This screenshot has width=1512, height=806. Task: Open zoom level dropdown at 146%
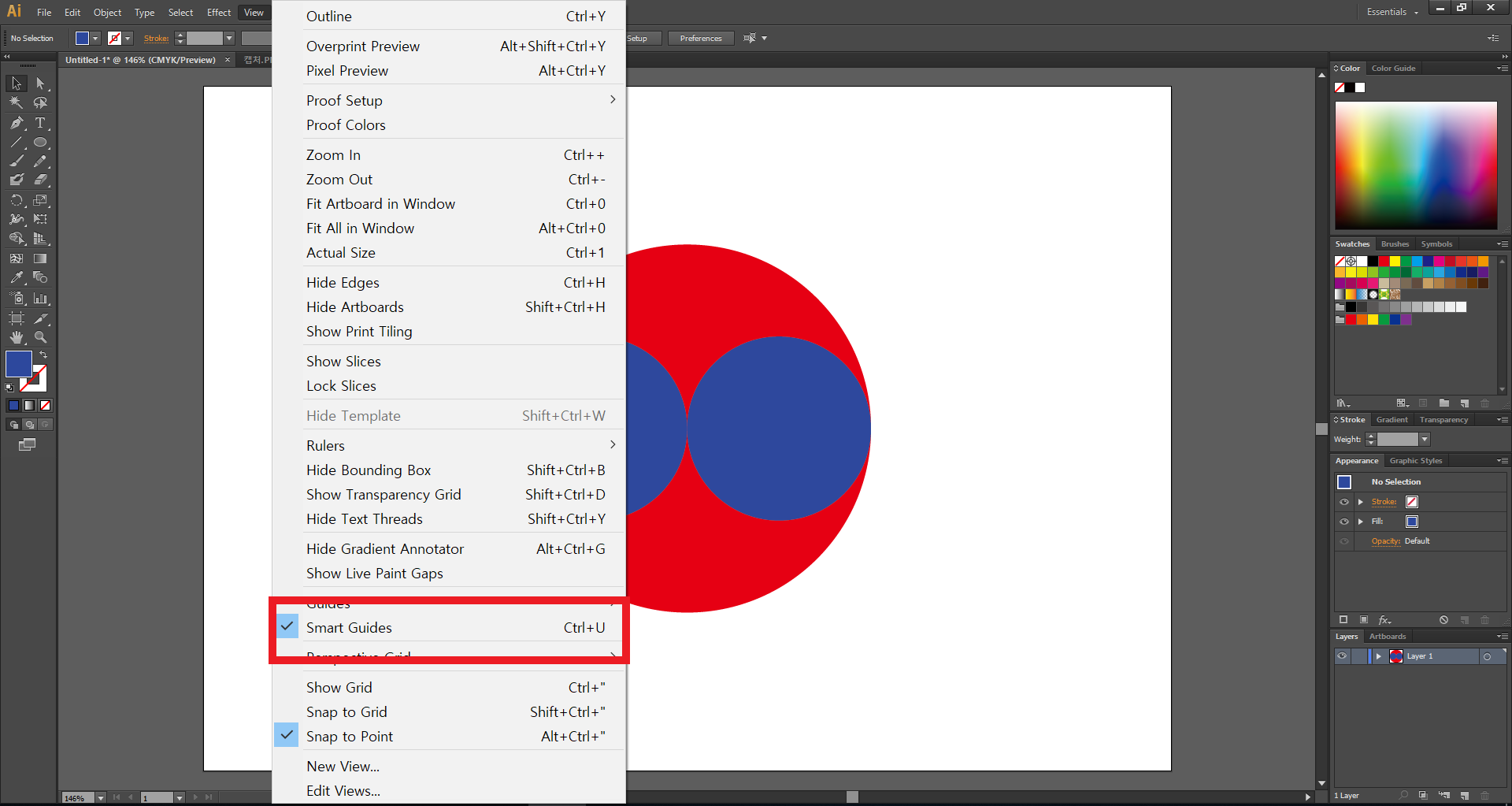point(101,798)
